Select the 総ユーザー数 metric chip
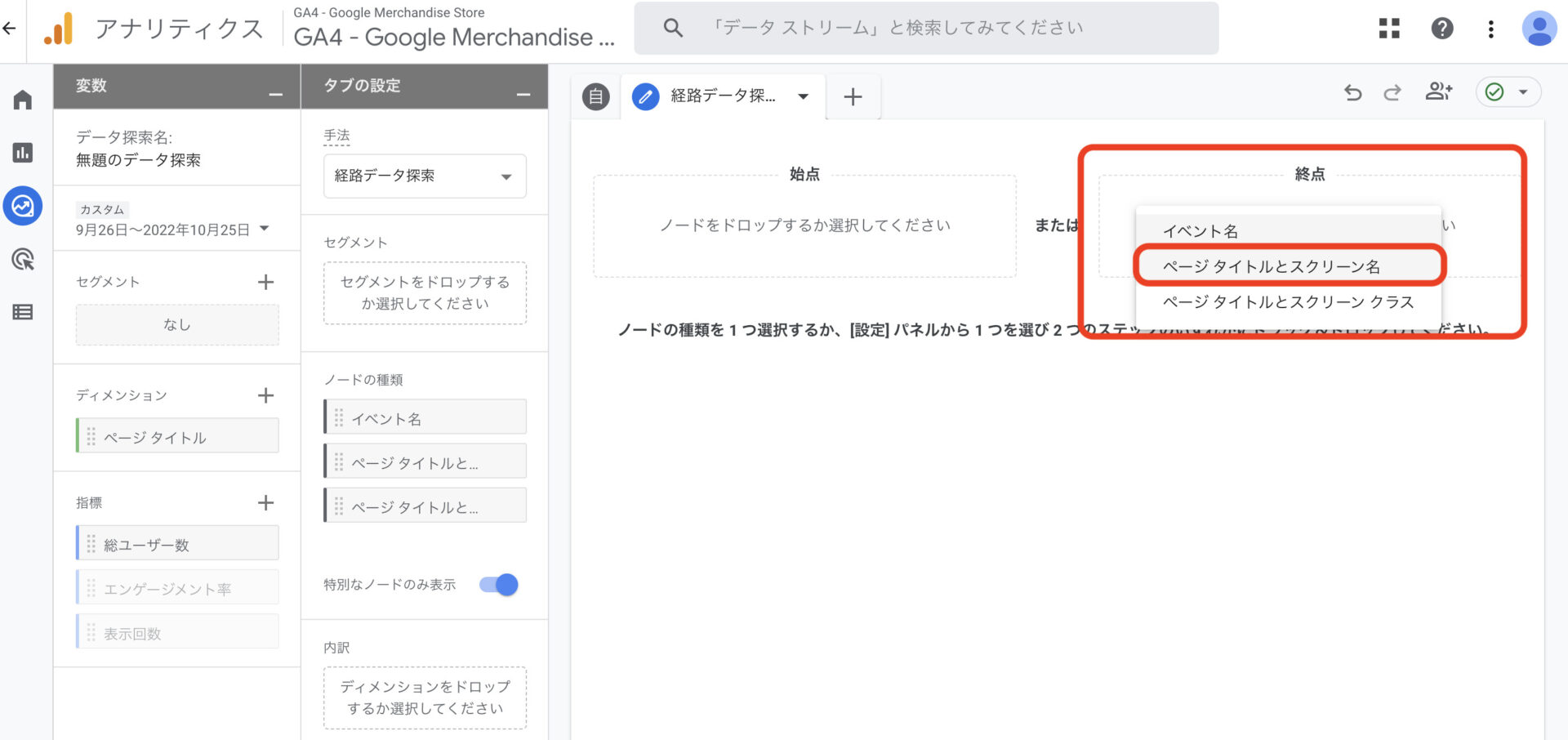This screenshot has height=740, width=1568. tap(177, 544)
